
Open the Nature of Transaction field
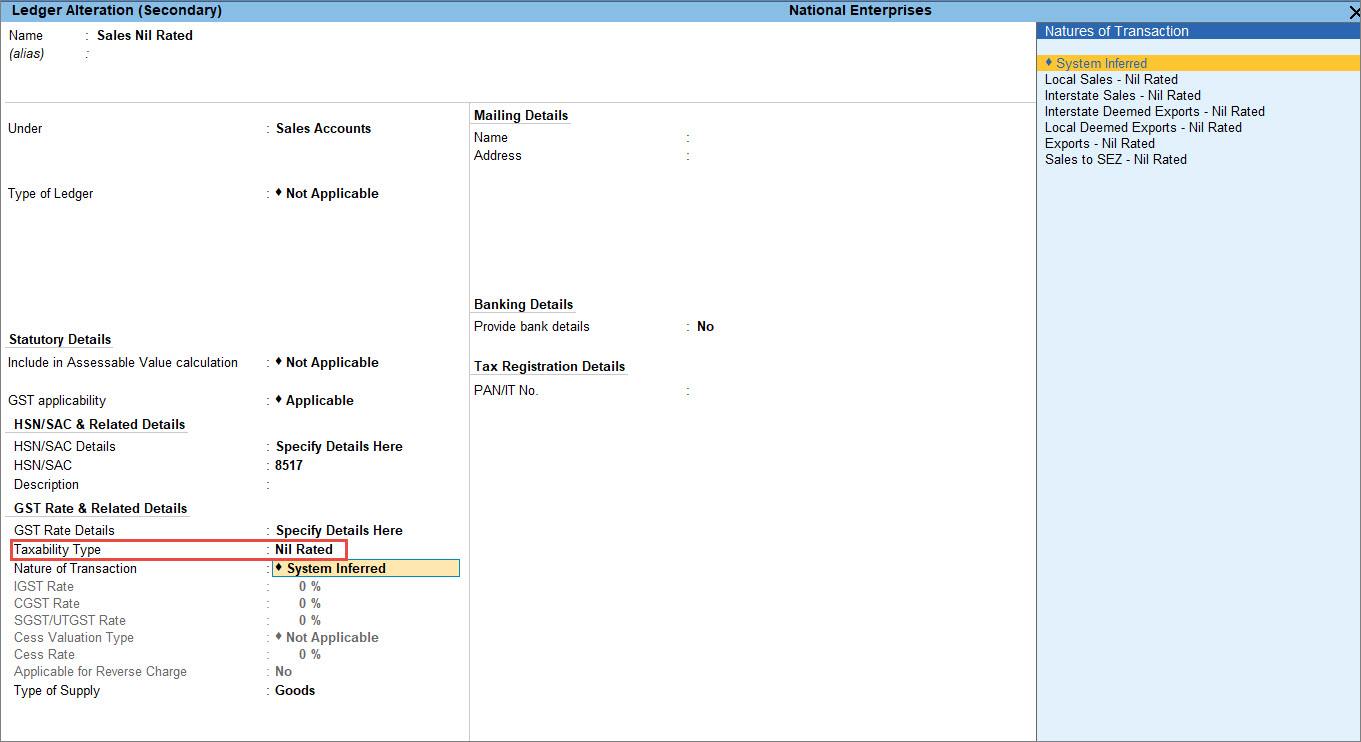pyautogui.click(x=366, y=568)
